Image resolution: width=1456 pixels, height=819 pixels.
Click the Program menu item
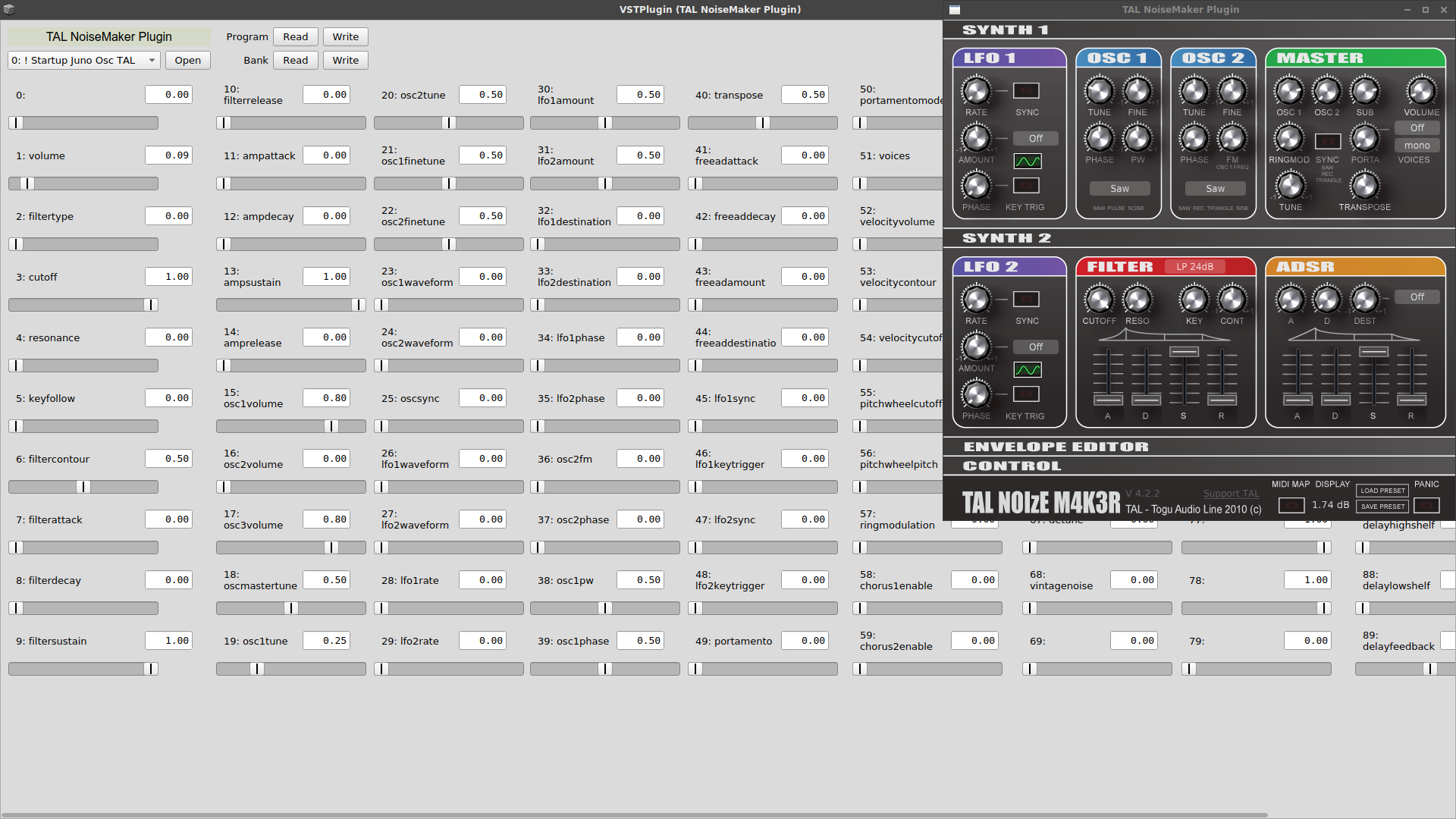click(x=246, y=36)
